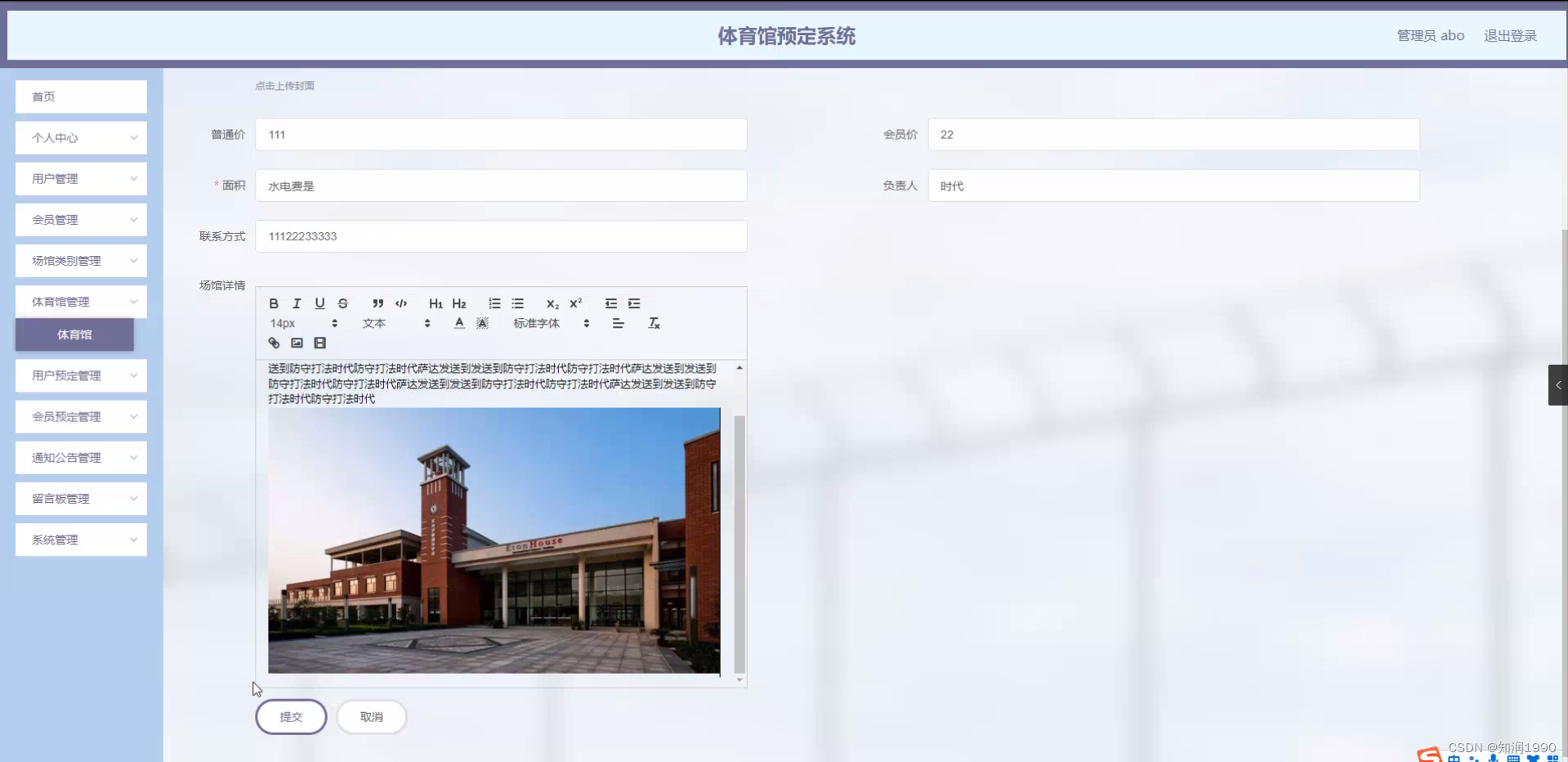Set font color with the A swatch
The image size is (1568, 762).
[459, 323]
